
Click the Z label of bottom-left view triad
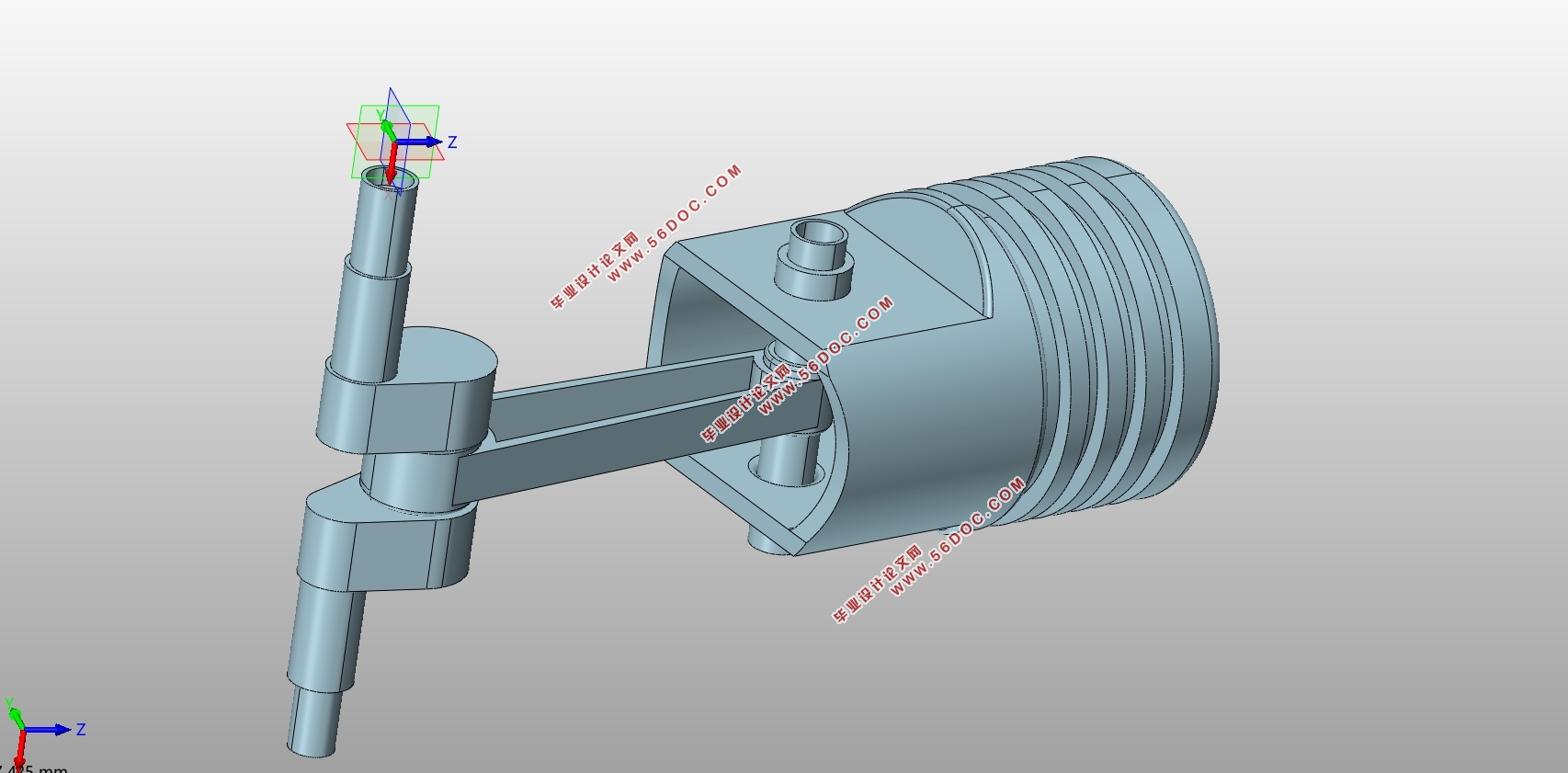pos(81,730)
